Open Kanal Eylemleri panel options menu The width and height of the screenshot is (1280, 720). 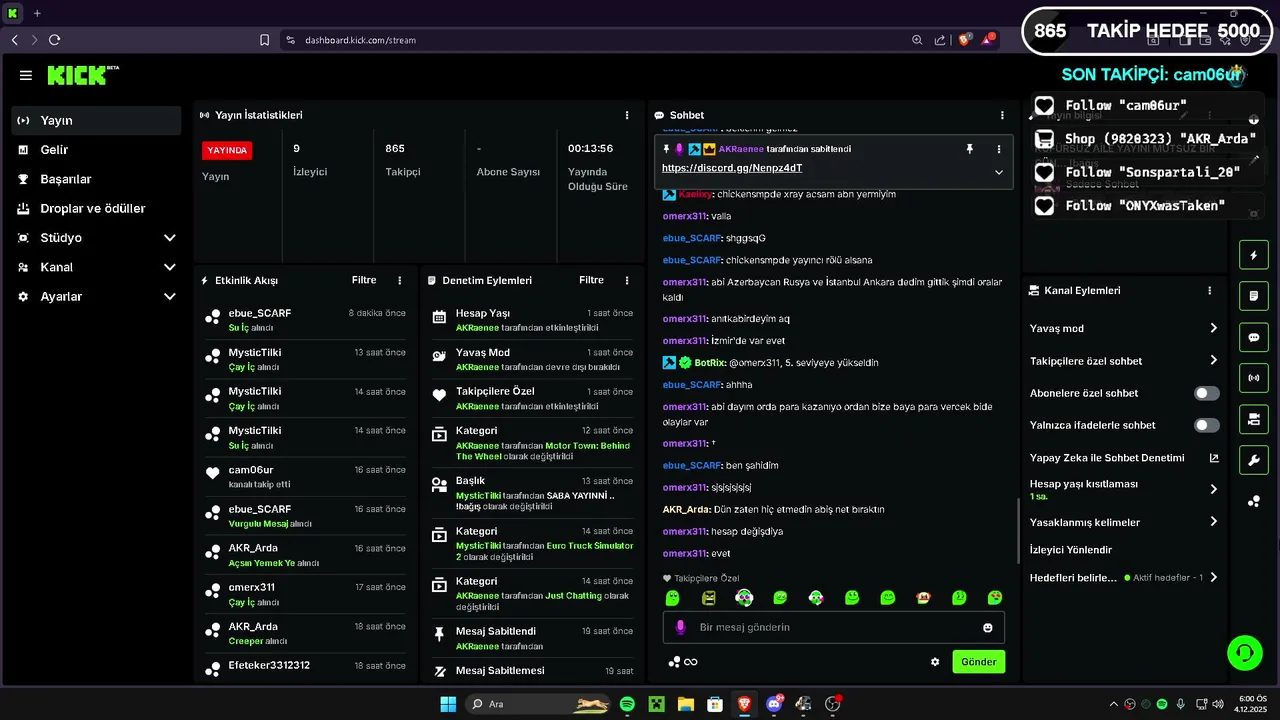tap(1209, 290)
